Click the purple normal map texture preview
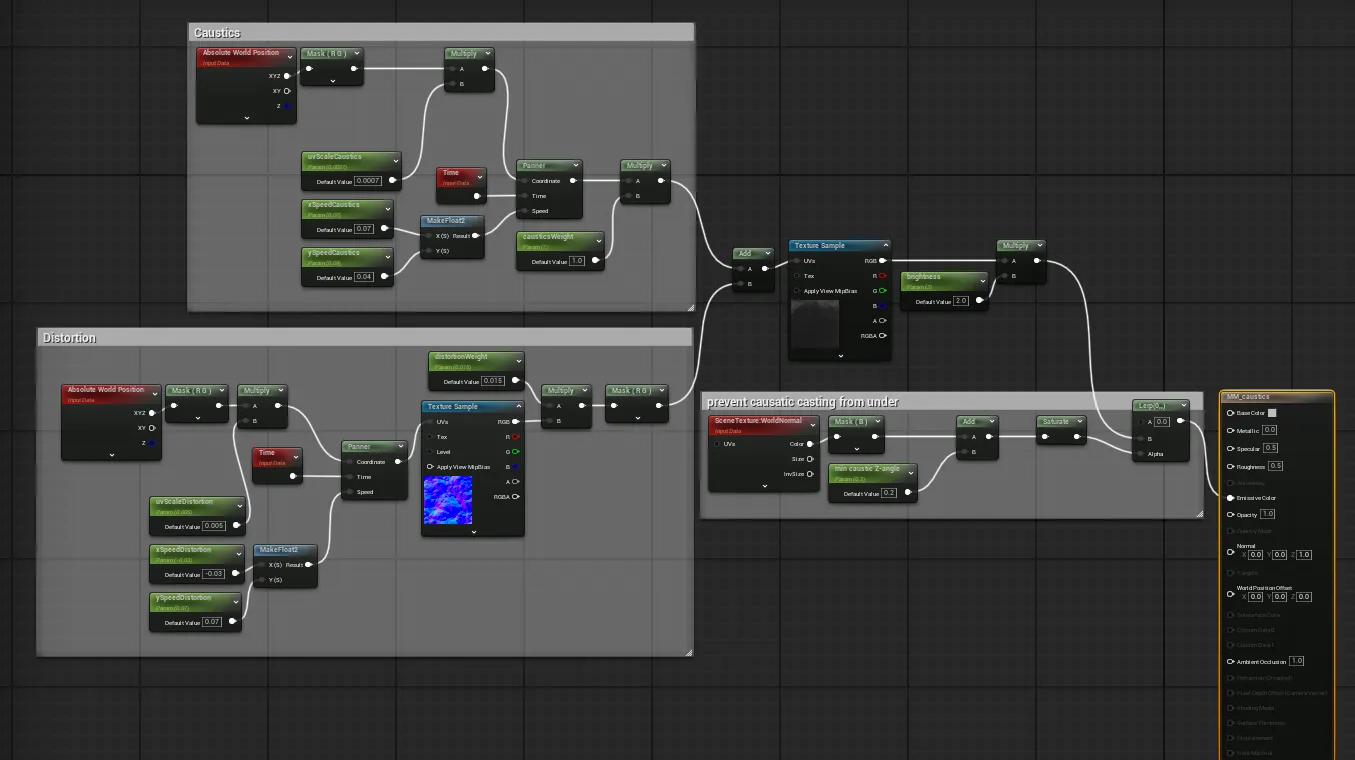The width and height of the screenshot is (1355, 760). [448, 500]
